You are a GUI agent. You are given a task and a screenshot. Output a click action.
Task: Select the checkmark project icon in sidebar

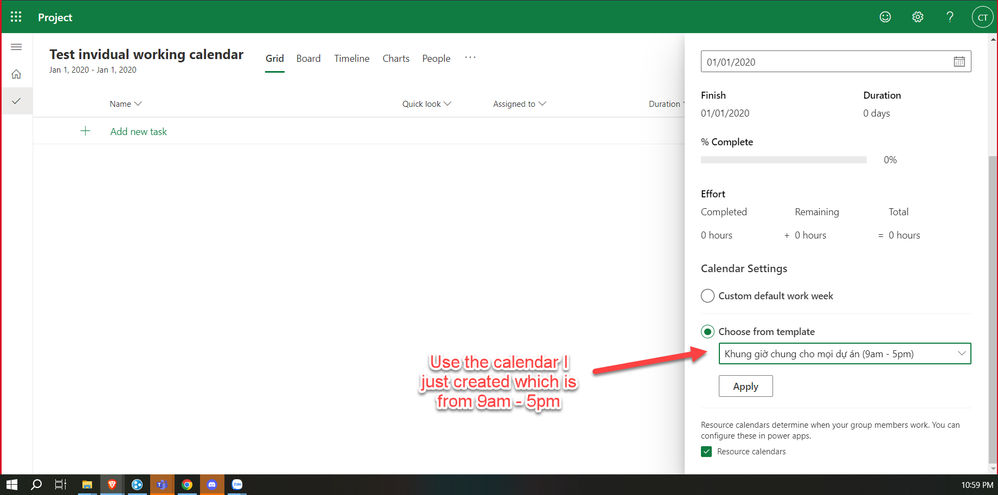(17, 101)
